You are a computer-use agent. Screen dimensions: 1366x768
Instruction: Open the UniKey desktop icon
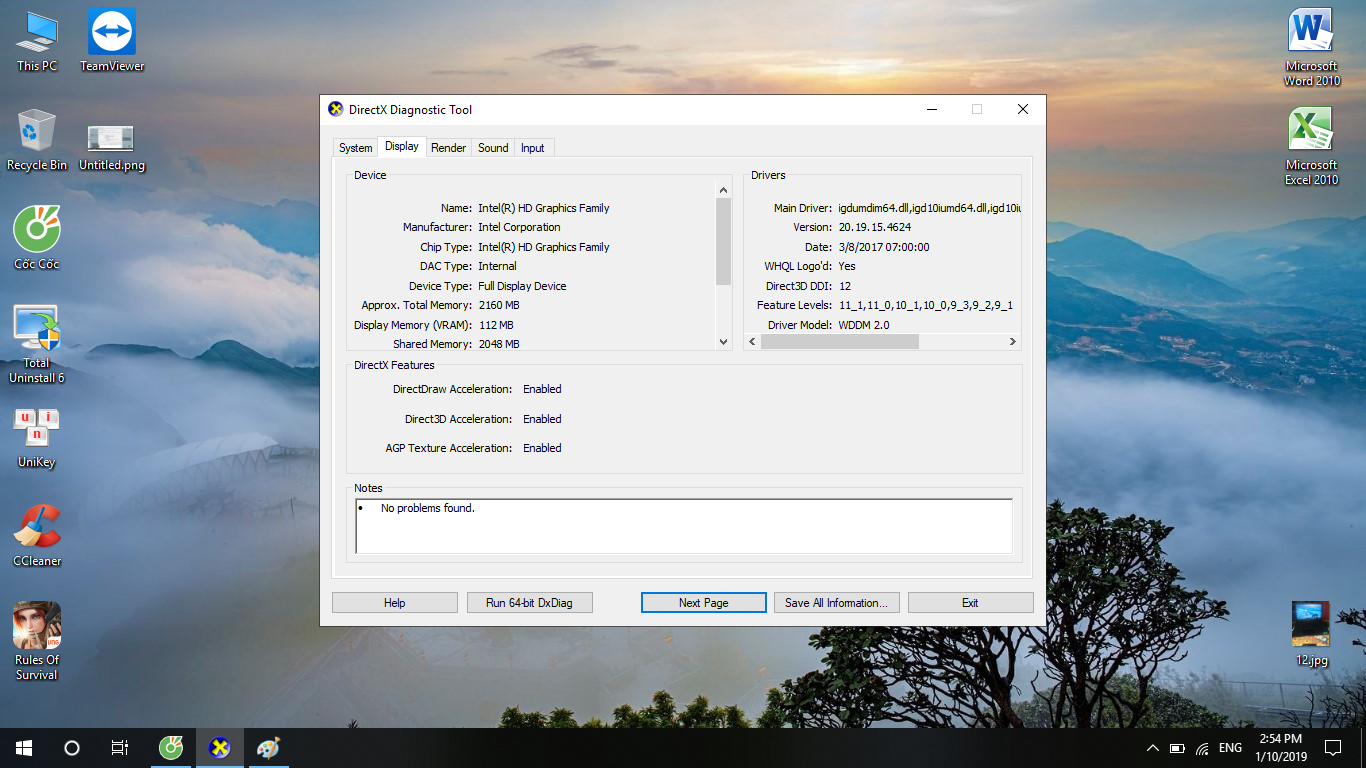coord(37,428)
